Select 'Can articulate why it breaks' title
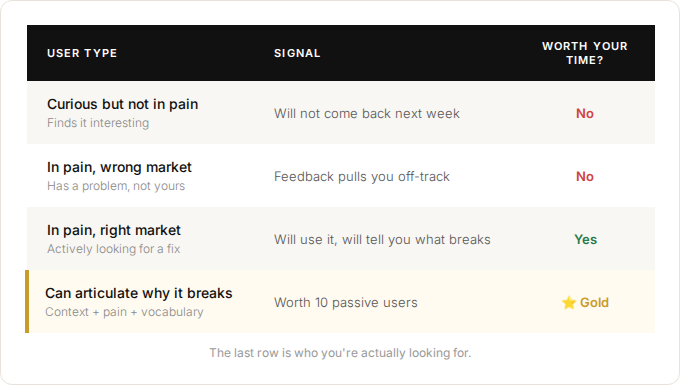The height and width of the screenshot is (385, 680). 139,293
